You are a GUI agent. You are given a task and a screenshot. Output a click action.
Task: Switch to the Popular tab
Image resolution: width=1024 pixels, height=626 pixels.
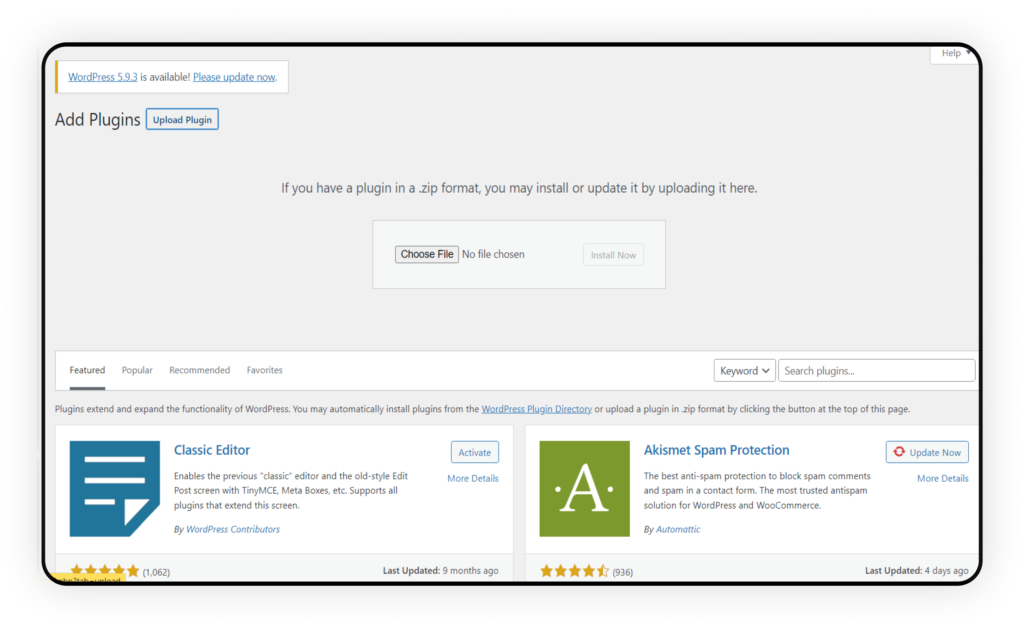tap(137, 370)
